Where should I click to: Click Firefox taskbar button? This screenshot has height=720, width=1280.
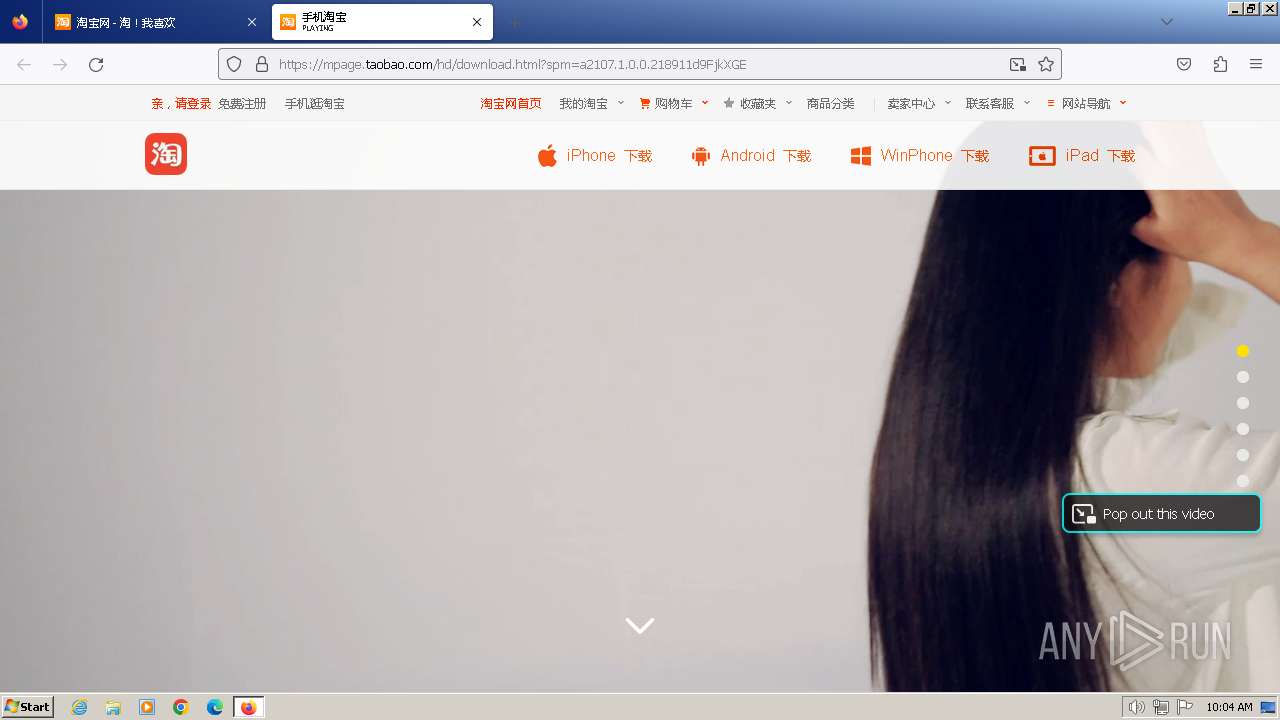pos(248,707)
